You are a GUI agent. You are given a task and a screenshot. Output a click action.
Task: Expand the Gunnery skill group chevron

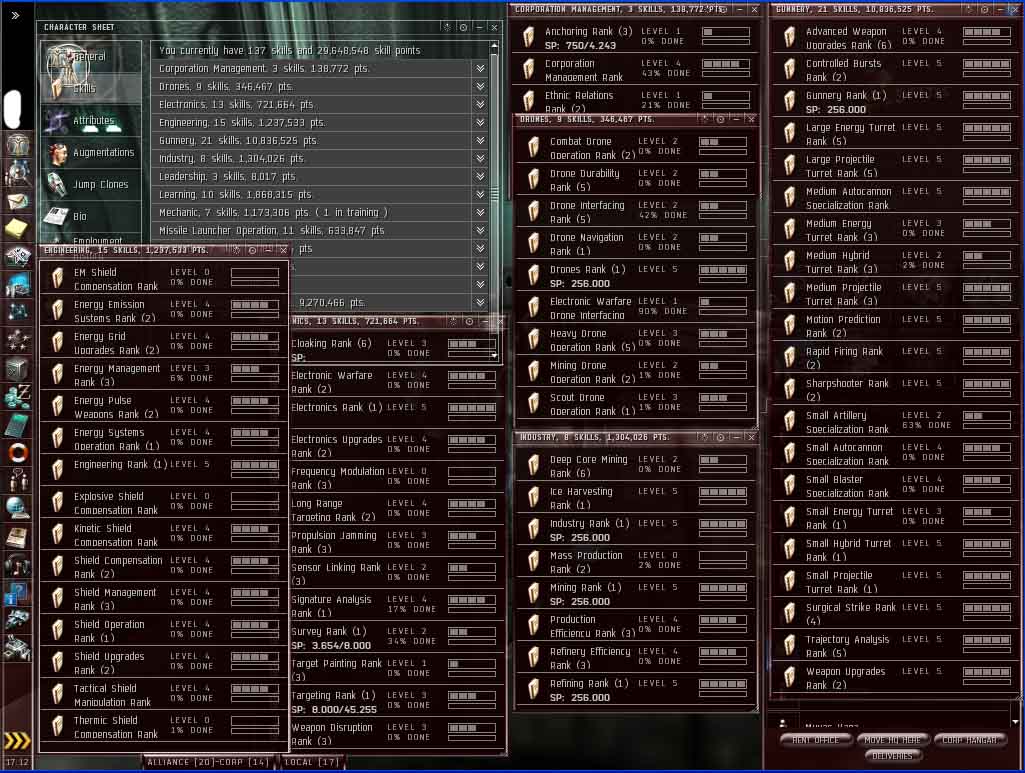[x=480, y=140]
